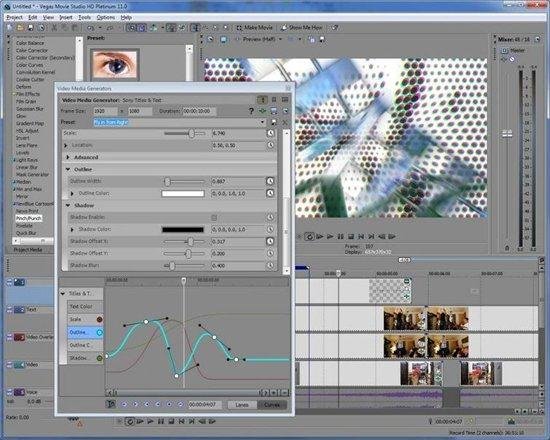Screen dimensions: 550x440
Task: Click the bottom transport play button
Action: tap(150, 421)
